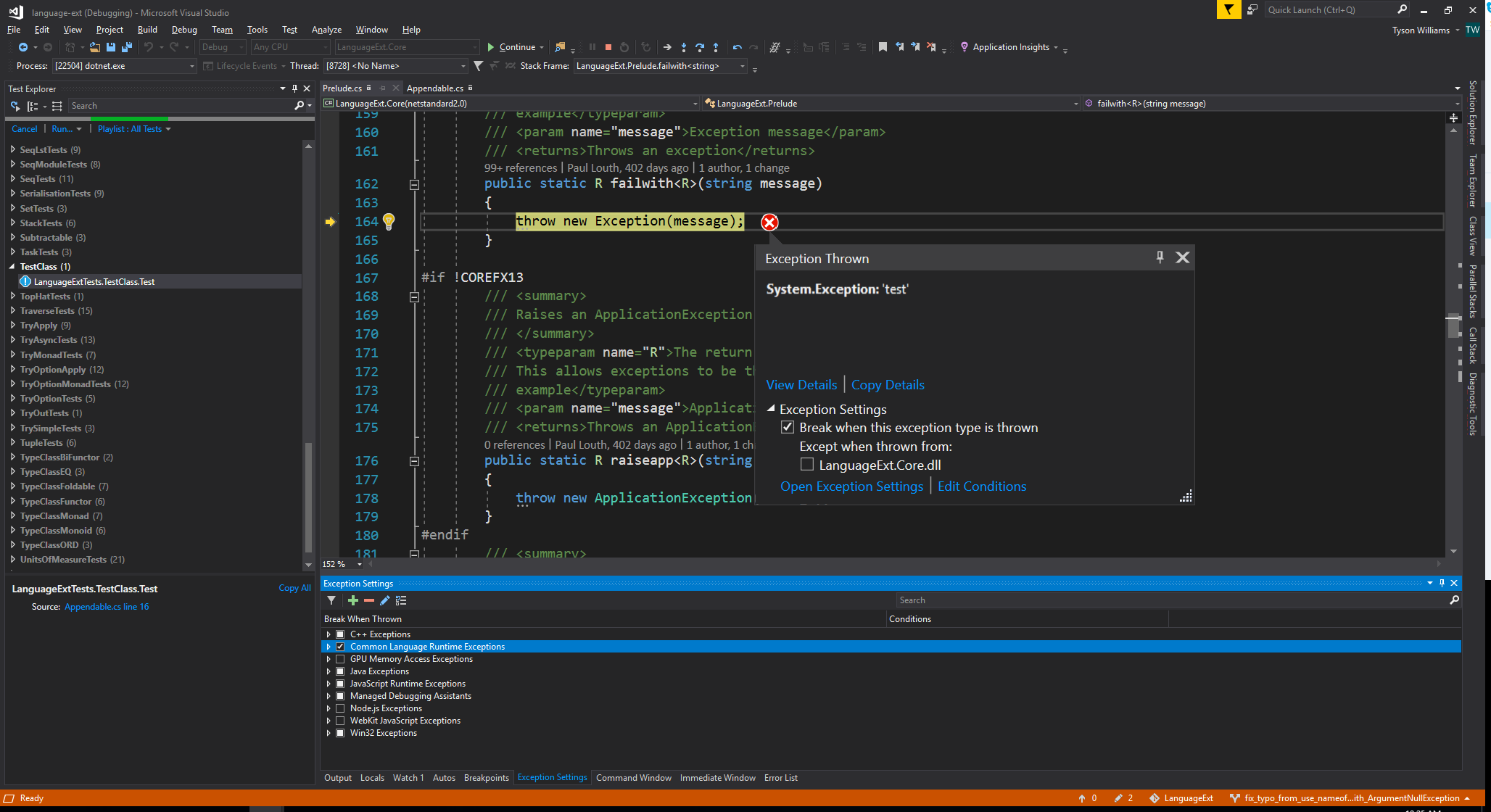Open the Debug menu
This screenshot has height=812, width=1491.
coord(184,30)
